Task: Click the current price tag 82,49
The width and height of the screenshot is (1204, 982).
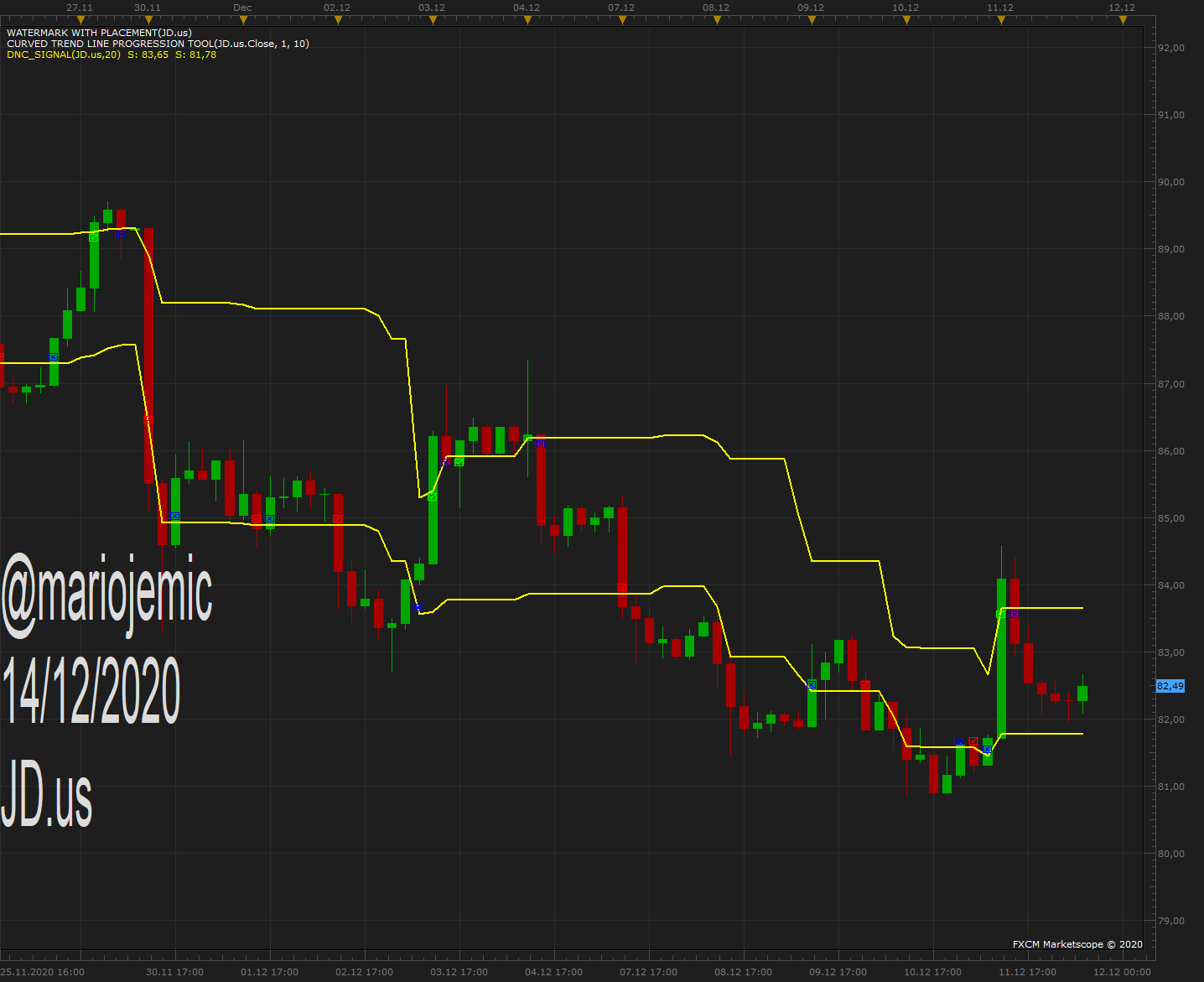Action: [x=1170, y=686]
